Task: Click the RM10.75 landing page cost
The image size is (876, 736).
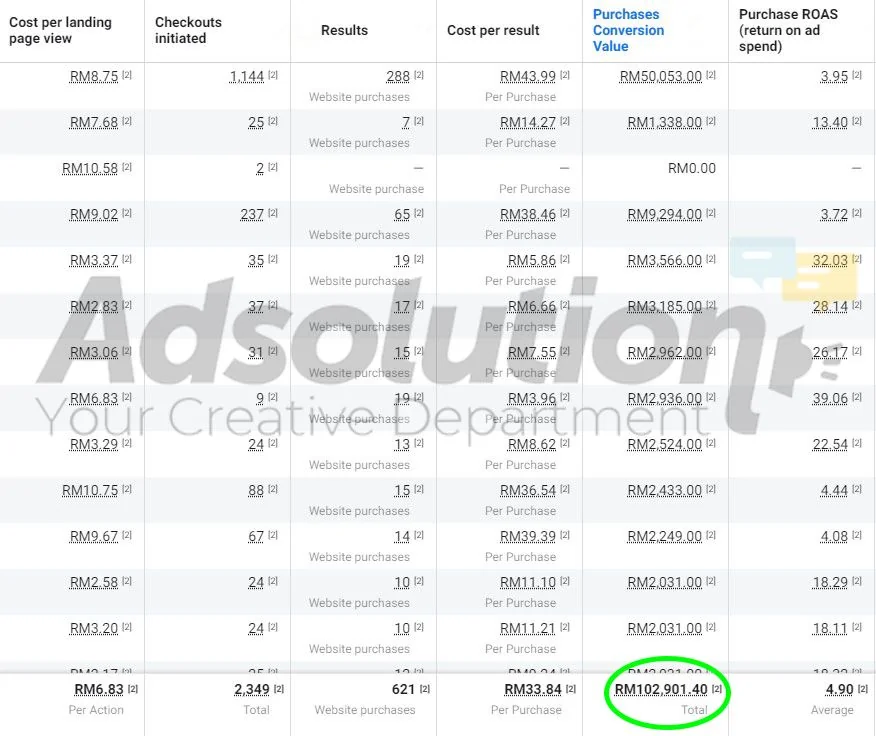Action: tap(90, 490)
